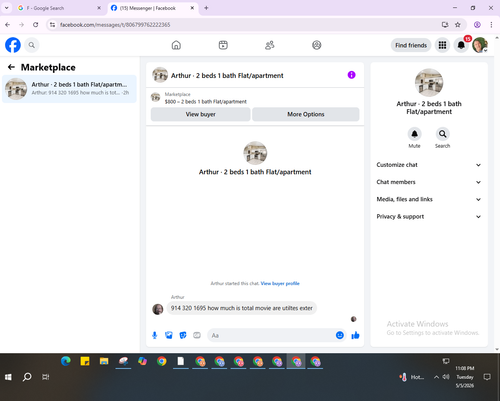This screenshot has height=401, width=500.
Task: Open the Profile circle icon in top navigation
Action: coord(316,45)
